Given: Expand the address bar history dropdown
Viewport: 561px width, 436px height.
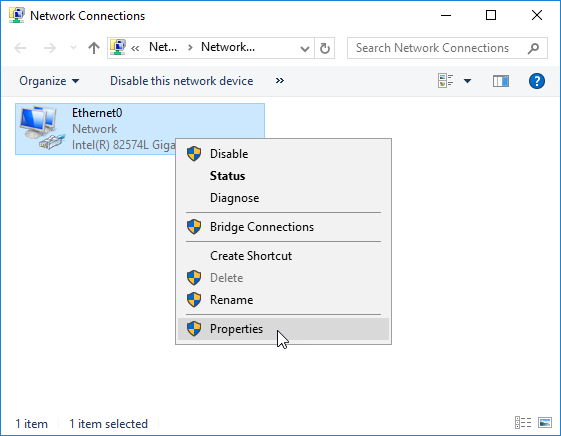Looking at the screenshot, I should click(304, 48).
